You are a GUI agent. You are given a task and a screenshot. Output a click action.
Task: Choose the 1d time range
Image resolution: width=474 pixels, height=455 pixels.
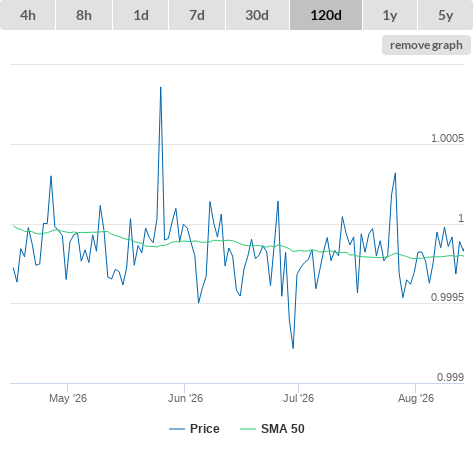141,15
